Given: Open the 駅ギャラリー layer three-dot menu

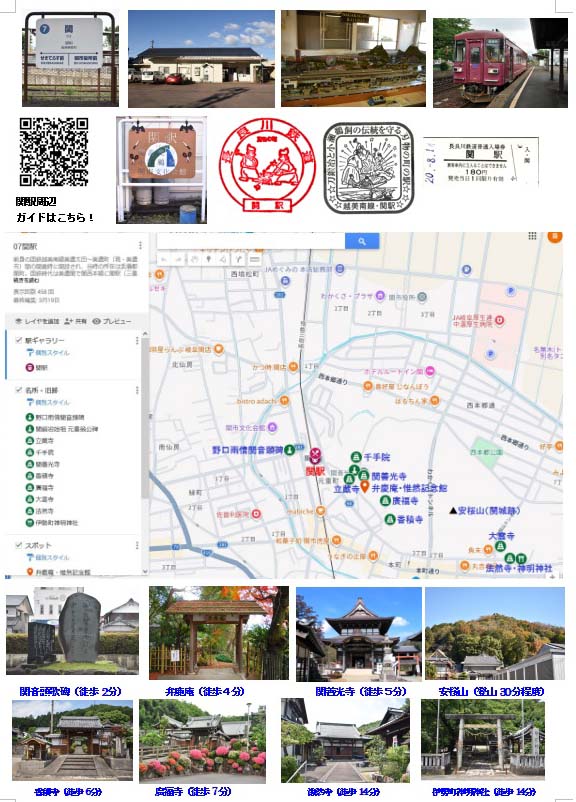Looking at the screenshot, I should [x=137, y=340].
